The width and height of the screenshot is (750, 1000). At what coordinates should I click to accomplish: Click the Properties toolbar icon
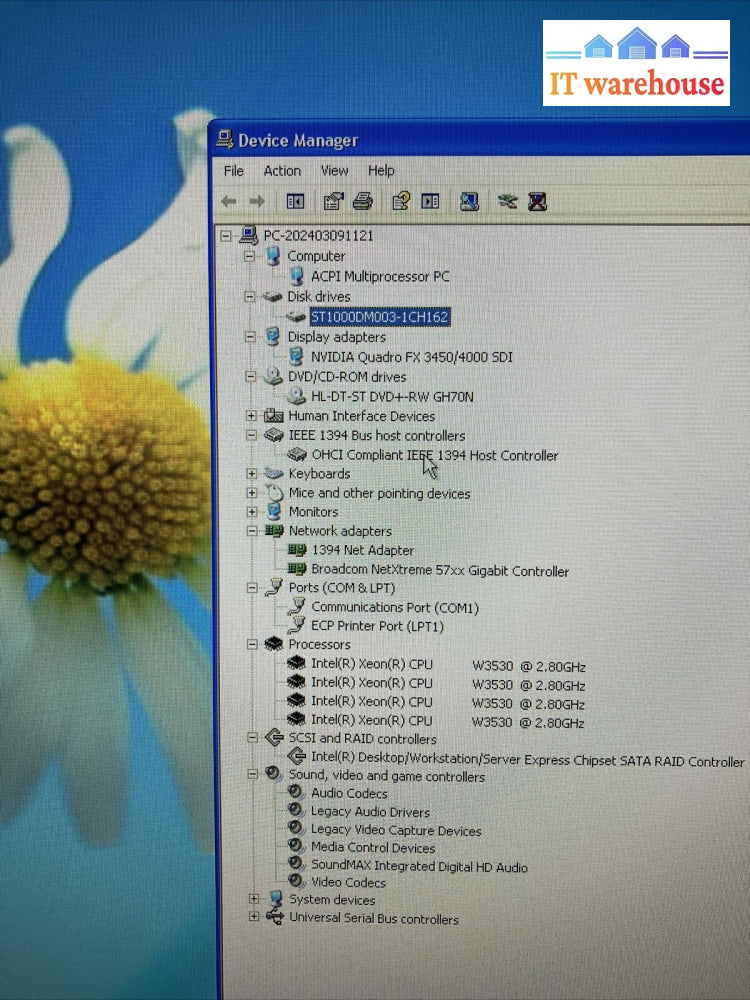(333, 202)
